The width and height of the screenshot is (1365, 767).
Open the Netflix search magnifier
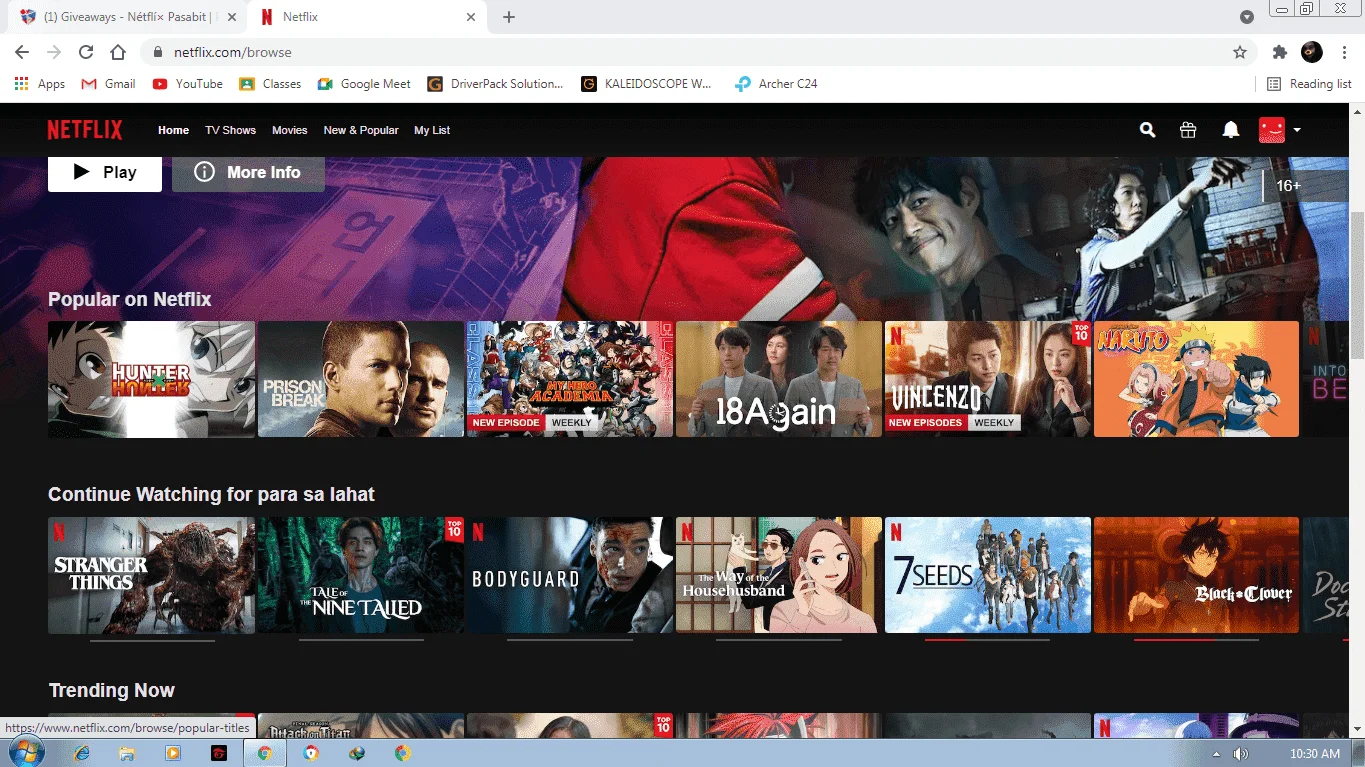click(1147, 130)
